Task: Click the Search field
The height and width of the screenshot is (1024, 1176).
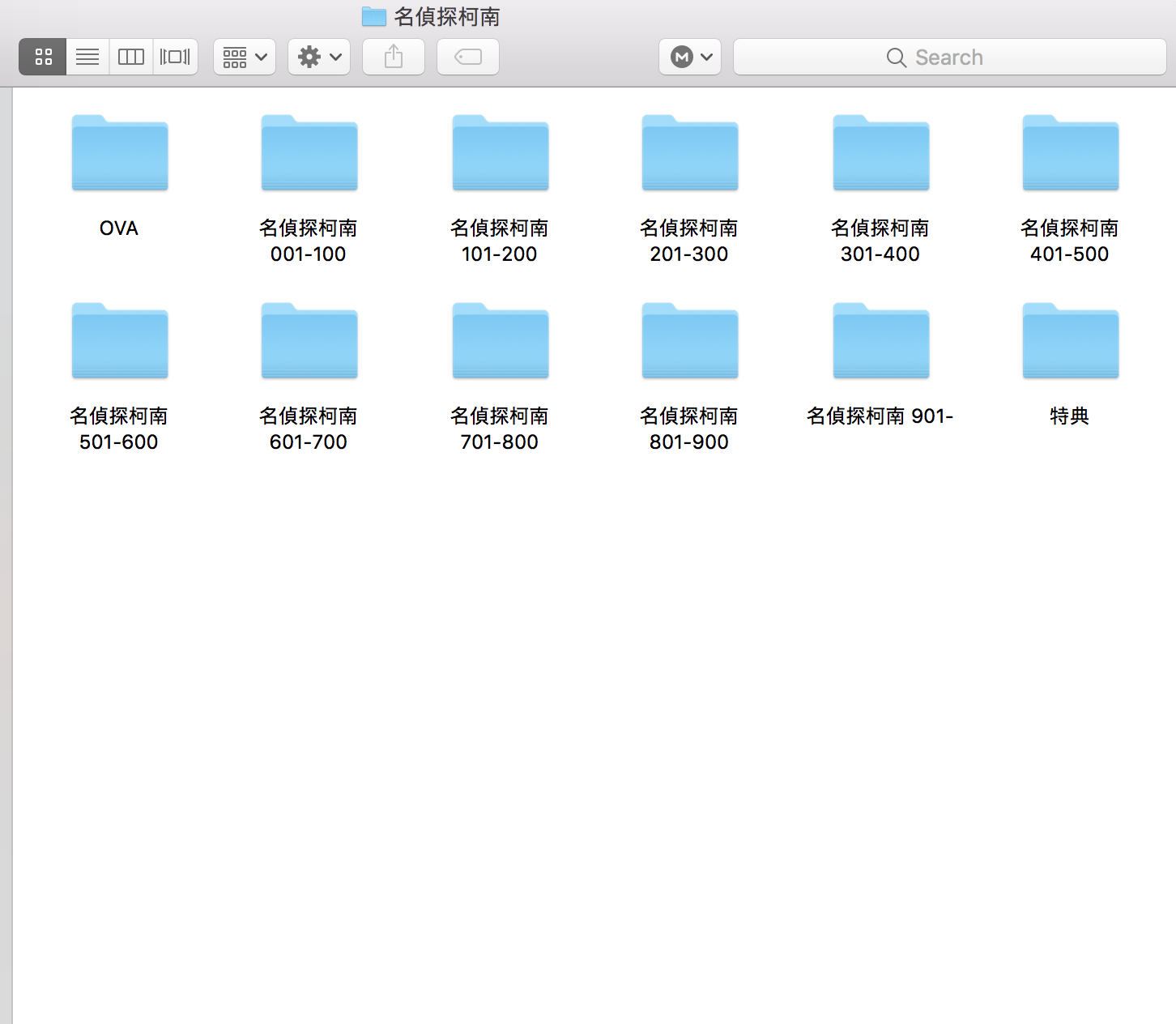Action: pyautogui.click(x=949, y=57)
